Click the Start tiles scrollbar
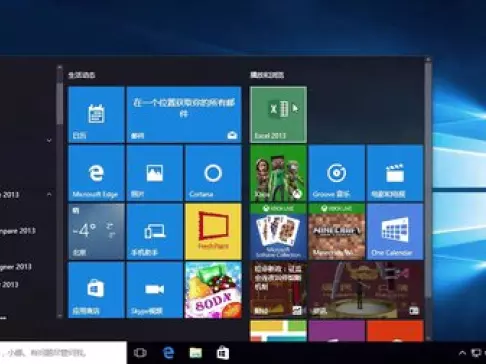Screen dimensions: 486x364 click(428, 198)
